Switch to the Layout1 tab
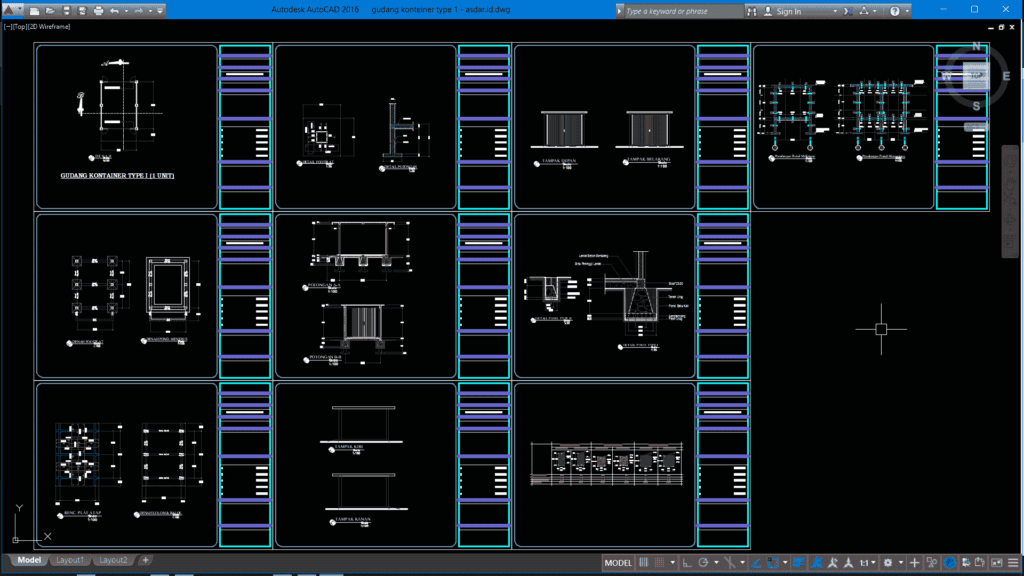Viewport: 1024px width, 576px height. (69, 560)
